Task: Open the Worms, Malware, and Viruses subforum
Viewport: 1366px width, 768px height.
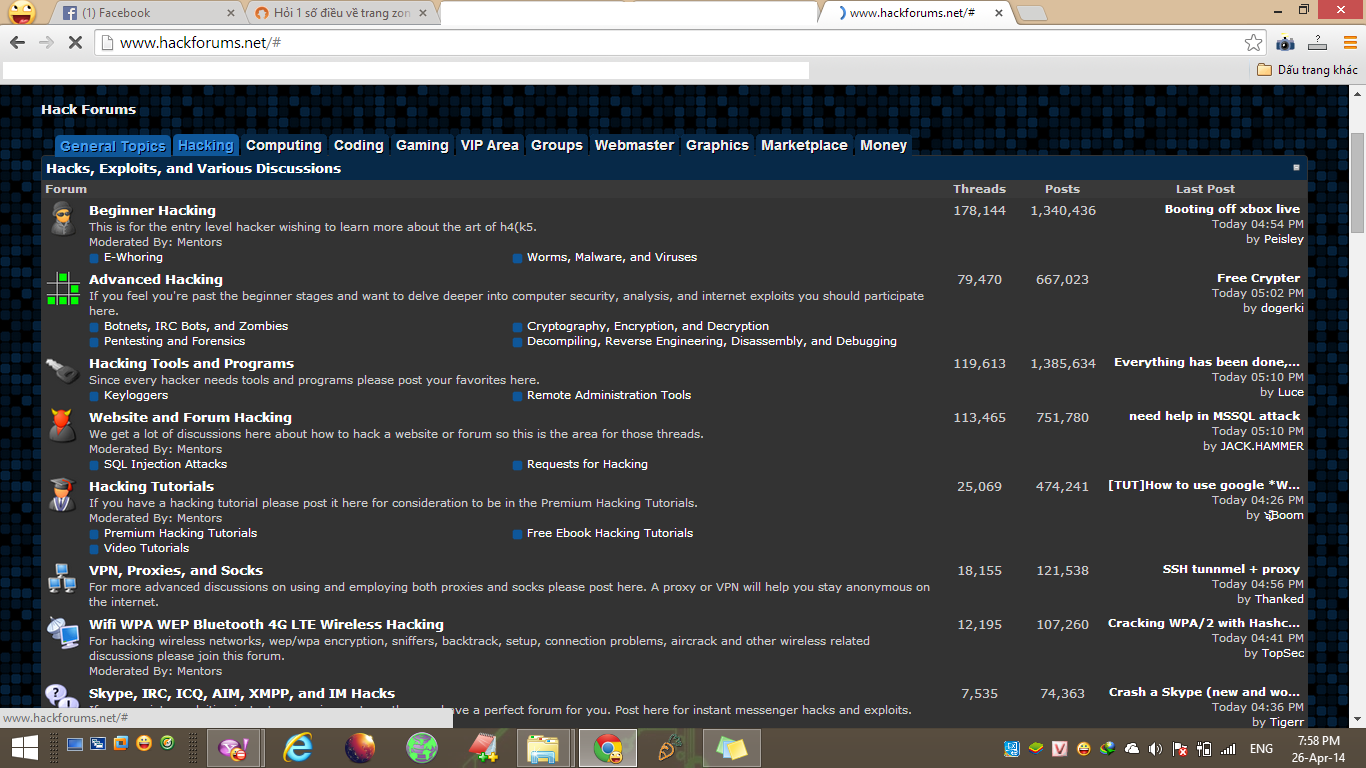Action: [612, 257]
